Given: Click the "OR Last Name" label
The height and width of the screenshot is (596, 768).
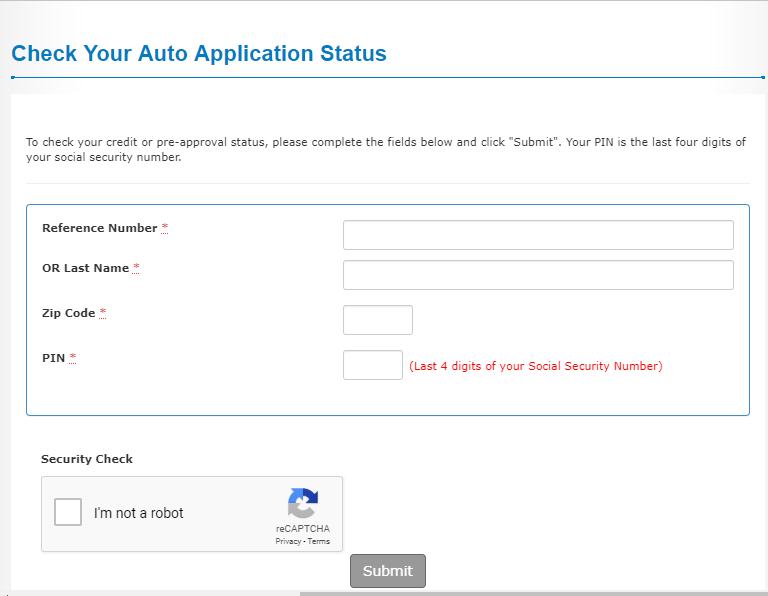Looking at the screenshot, I should pos(85,268).
